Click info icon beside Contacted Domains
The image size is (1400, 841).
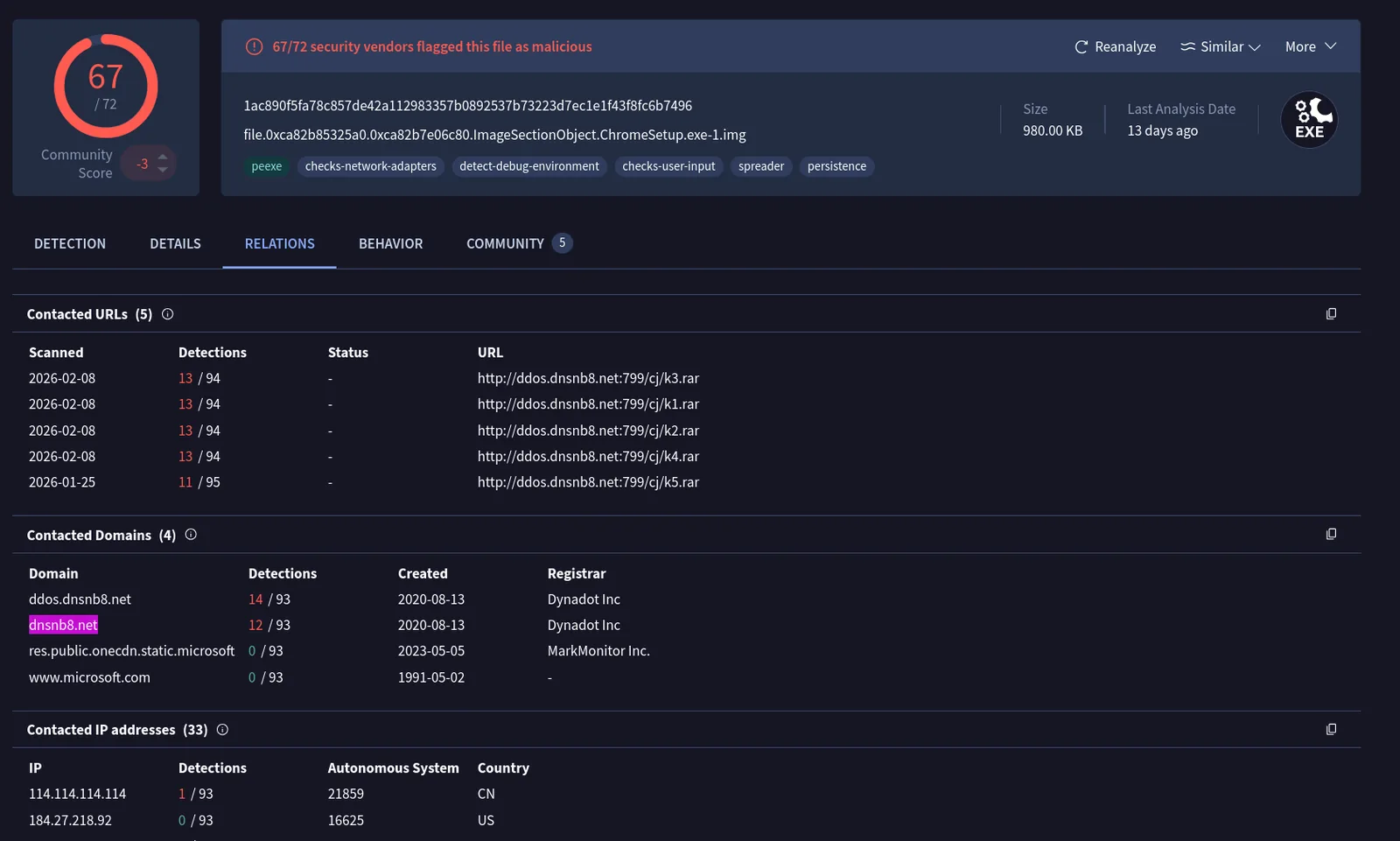[x=191, y=534]
